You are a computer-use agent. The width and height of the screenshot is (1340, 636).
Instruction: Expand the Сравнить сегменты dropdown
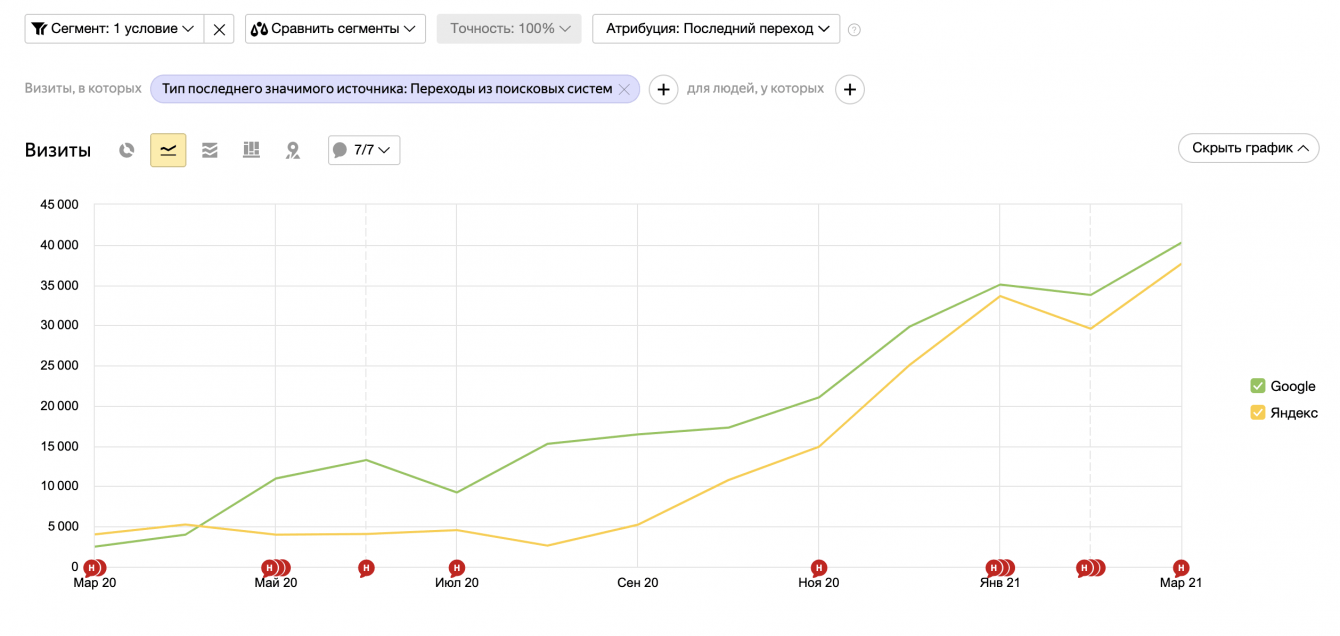tap(335, 29)
